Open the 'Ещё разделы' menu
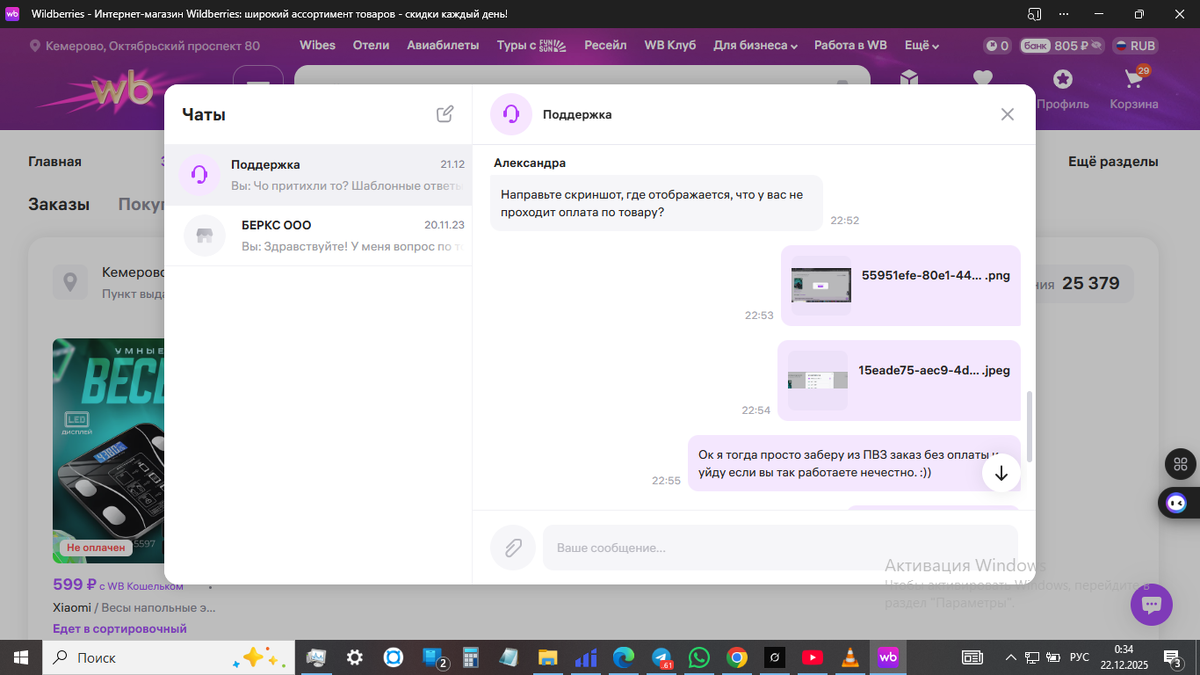 1113,161
